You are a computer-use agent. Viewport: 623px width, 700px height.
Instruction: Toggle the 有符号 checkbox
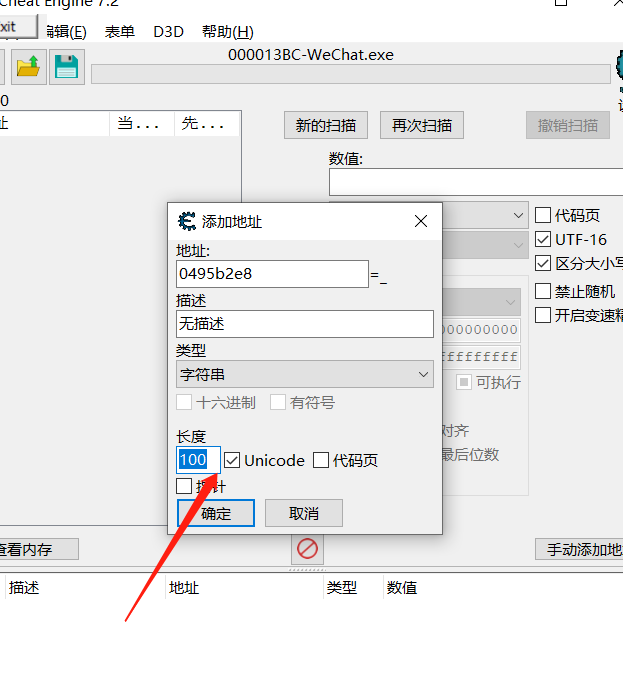point(278,402)
